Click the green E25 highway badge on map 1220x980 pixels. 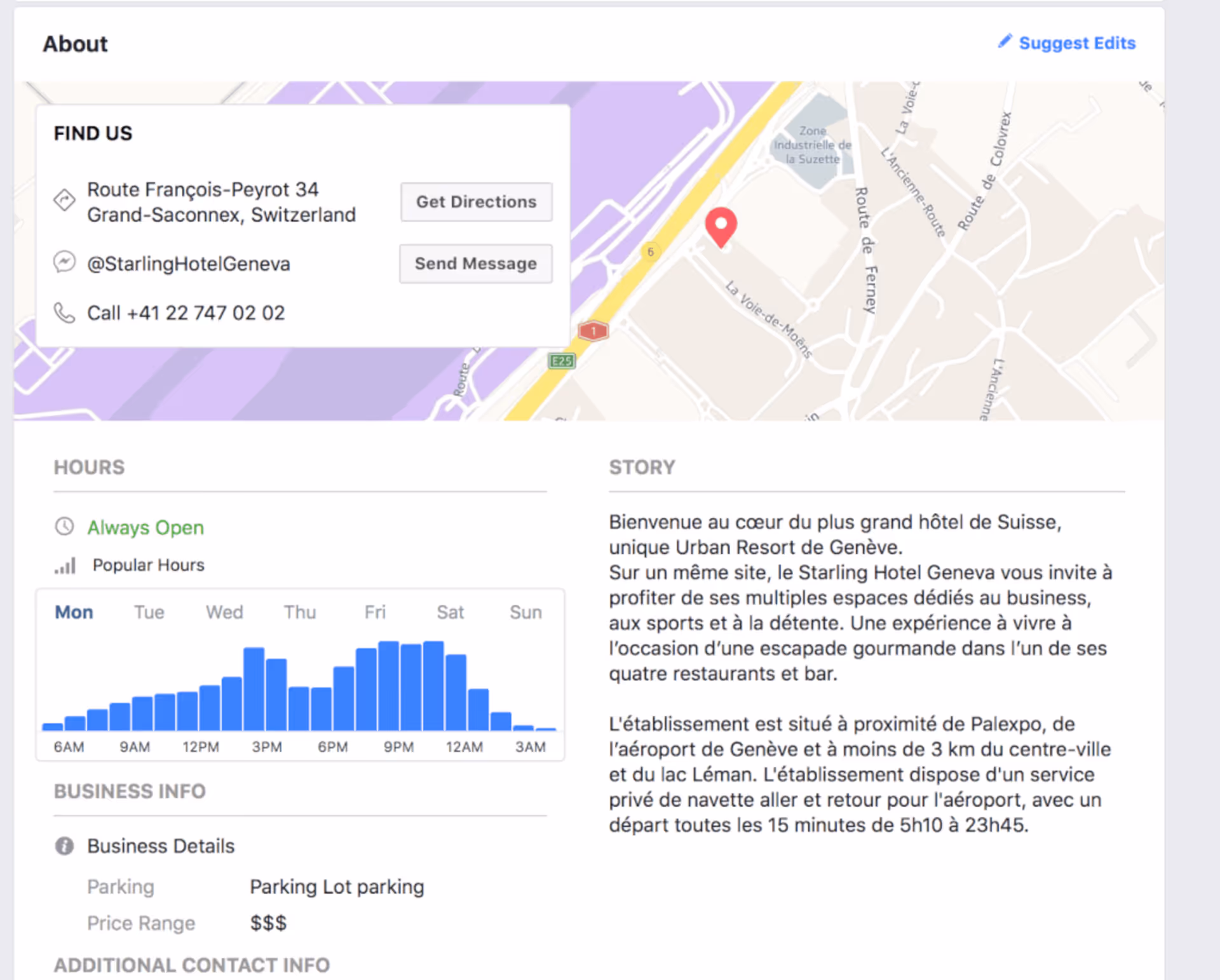(562, 361)
